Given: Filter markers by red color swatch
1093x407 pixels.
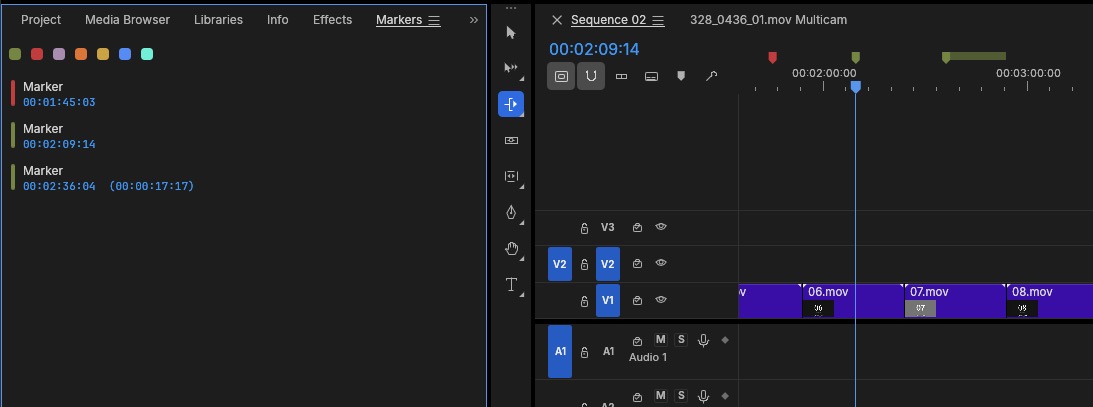Looking at the screenshot, I should point(37,54).
